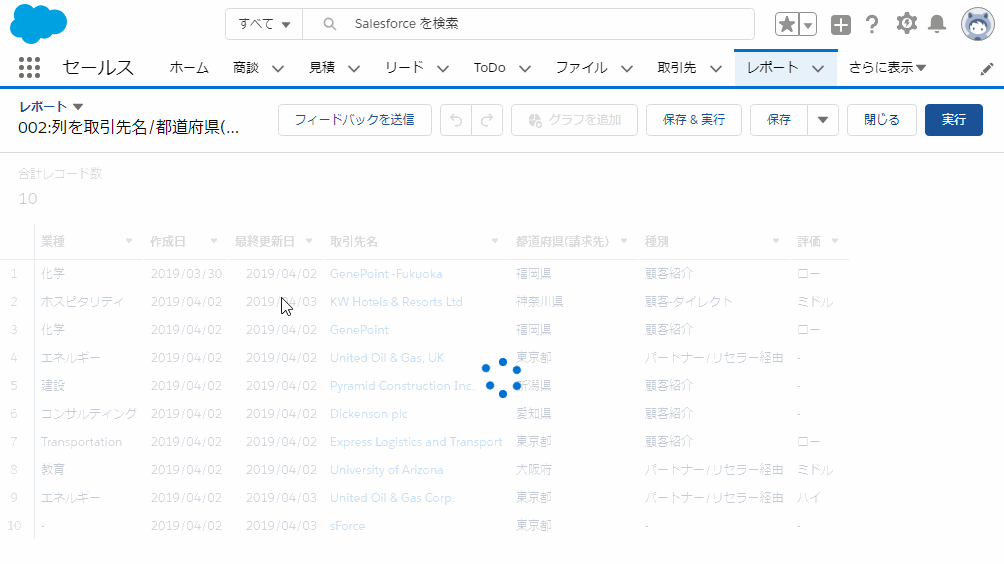Click the 神奈川県 prefecture cell
The width and height of the screenshot is (1004, 564).
(540, 302)
